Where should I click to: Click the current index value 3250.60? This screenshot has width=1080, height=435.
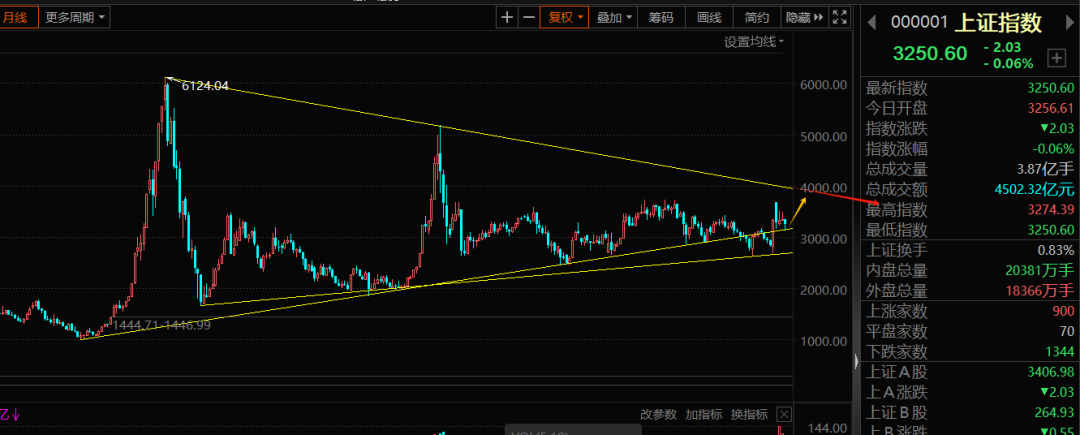(x=930, y=54)
